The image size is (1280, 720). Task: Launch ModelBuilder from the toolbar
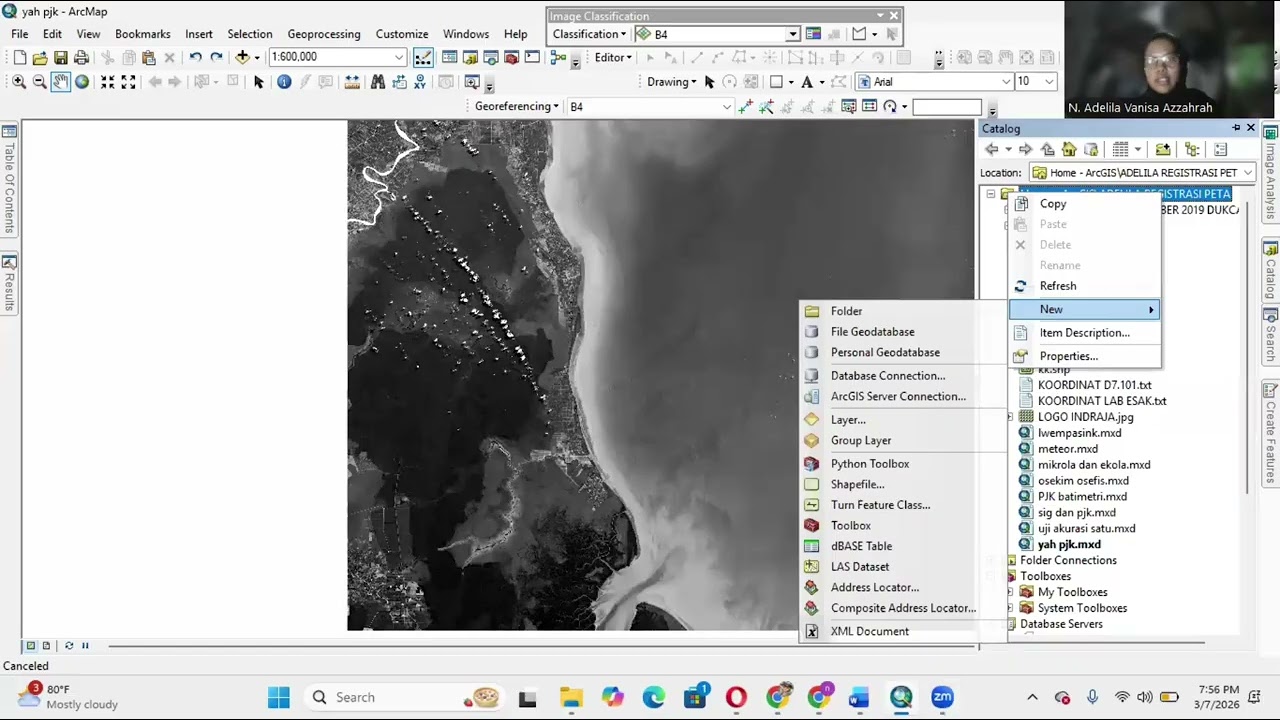tap(558, 57)
